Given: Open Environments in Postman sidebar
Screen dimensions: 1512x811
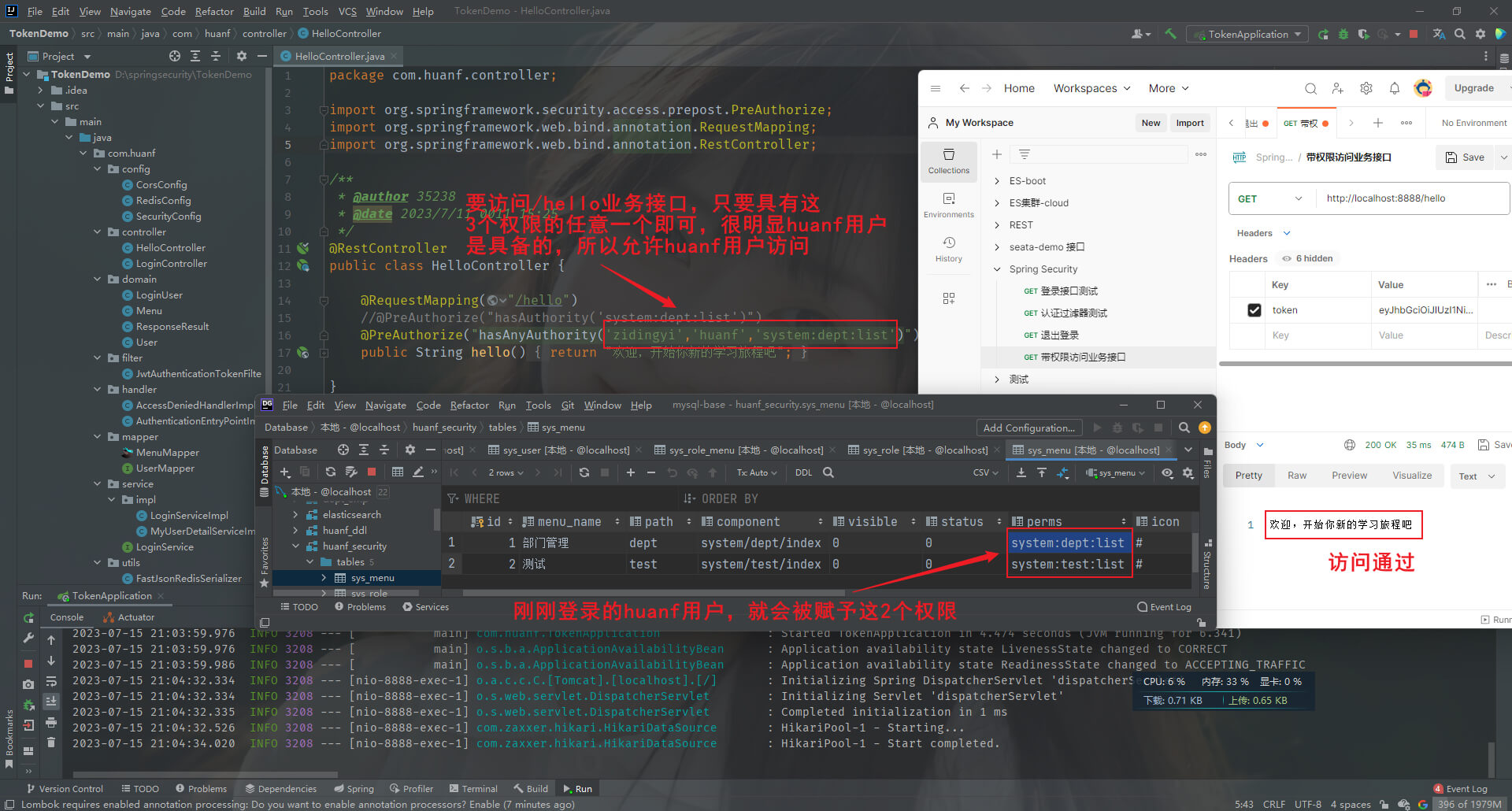Looking at the screenshot, I should (949, 205).
